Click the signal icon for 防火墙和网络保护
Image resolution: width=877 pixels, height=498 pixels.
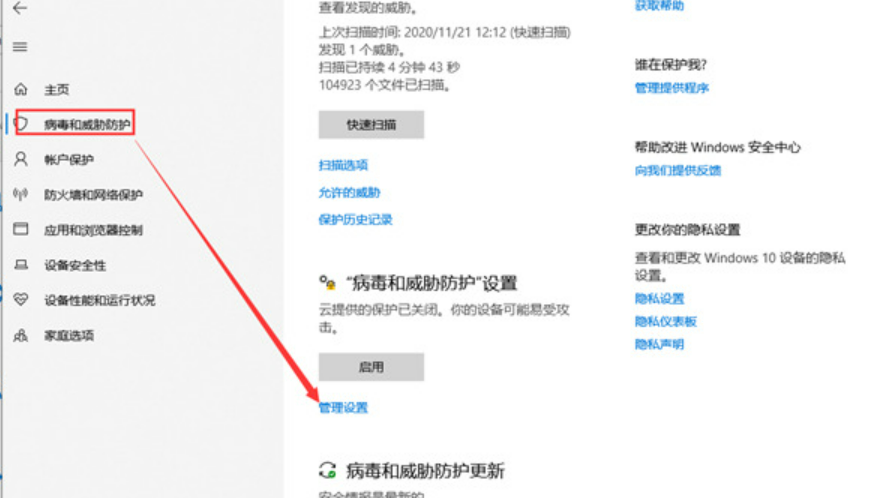coord(21,194)
